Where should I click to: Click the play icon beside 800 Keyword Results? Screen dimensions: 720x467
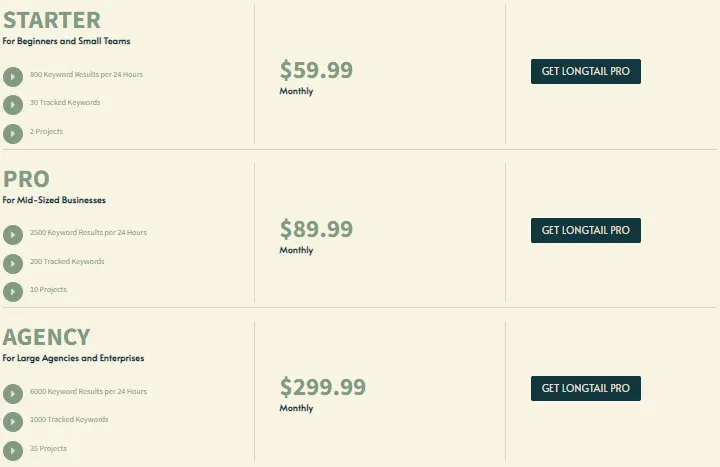(x=13, y=77)
